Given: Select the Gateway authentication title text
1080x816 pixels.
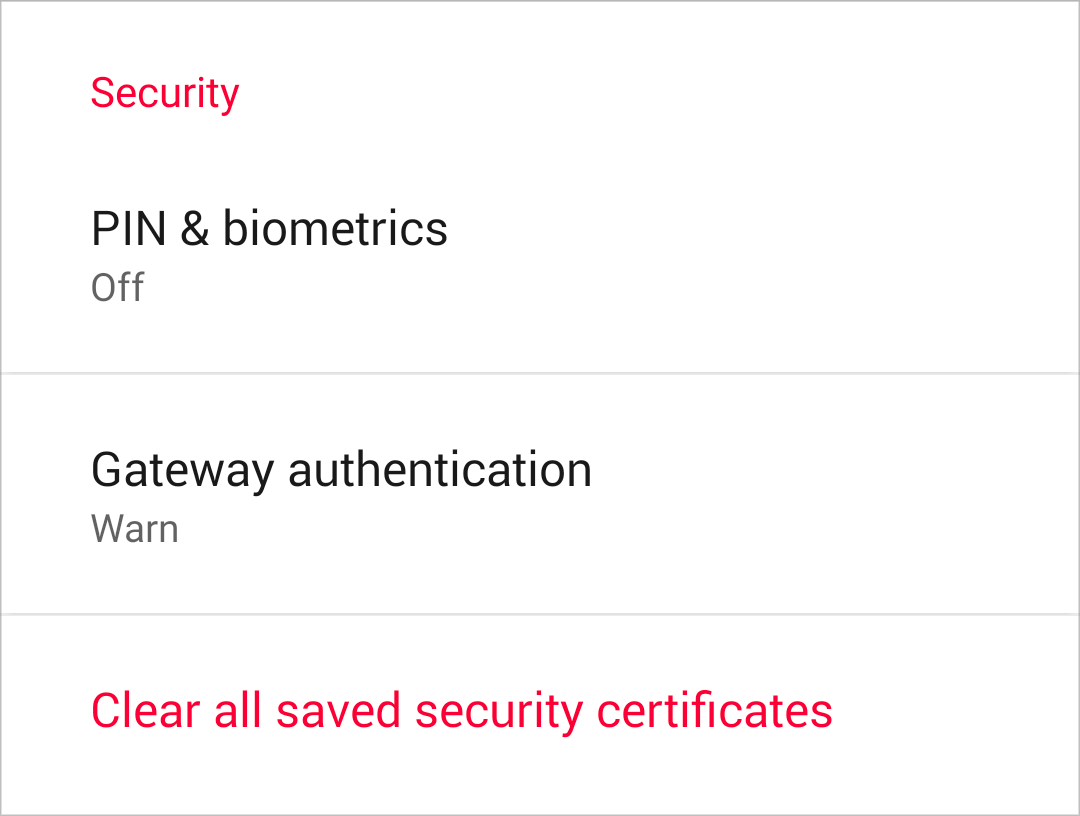Looking at the screenshot, I should [x=341, y=470].
